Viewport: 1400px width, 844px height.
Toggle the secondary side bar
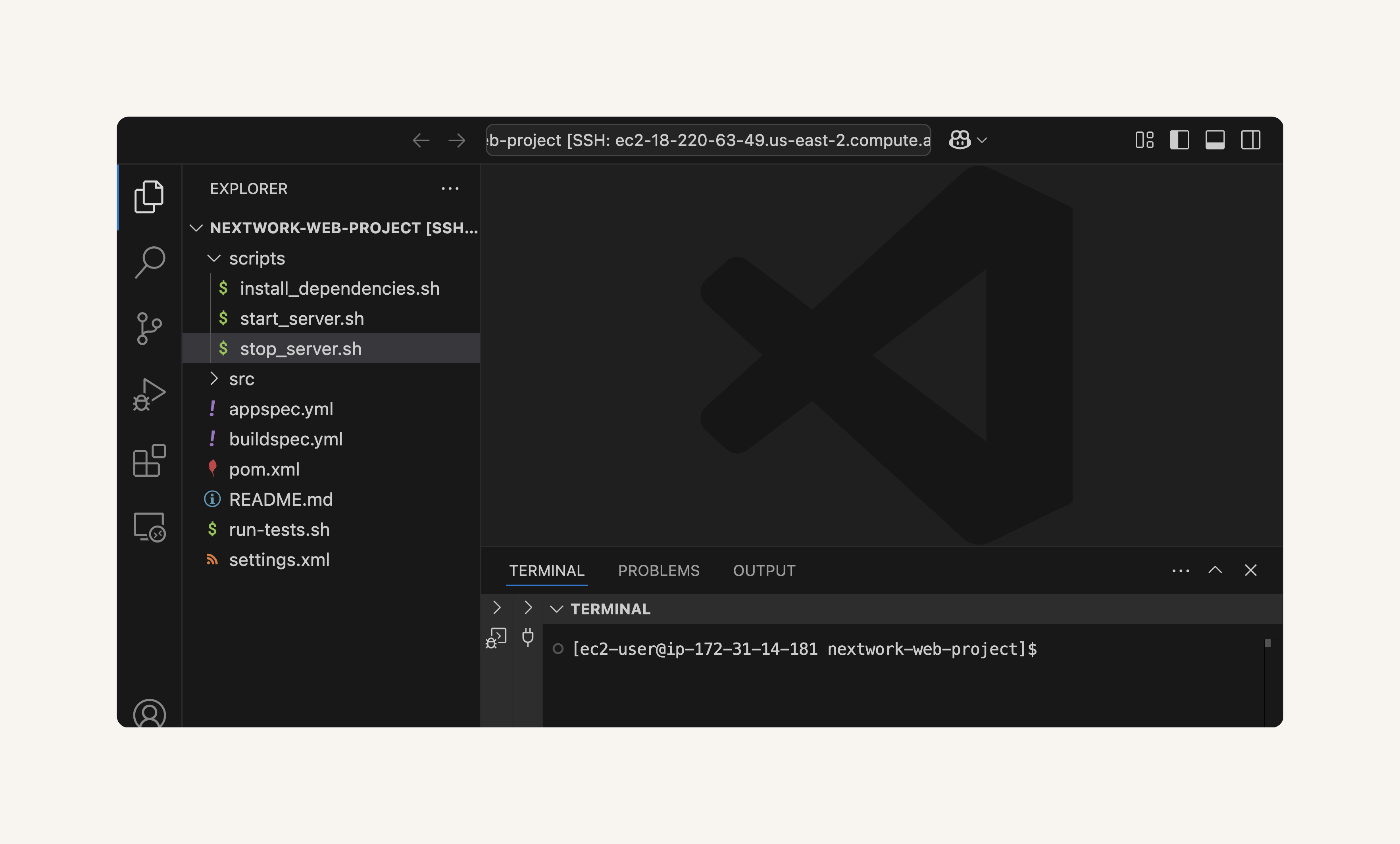tap(1250, 140)
